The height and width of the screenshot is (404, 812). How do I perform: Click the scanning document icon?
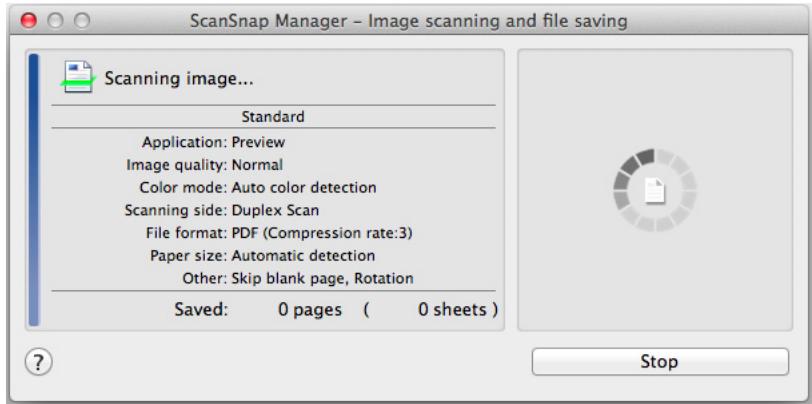pos(78,77)
